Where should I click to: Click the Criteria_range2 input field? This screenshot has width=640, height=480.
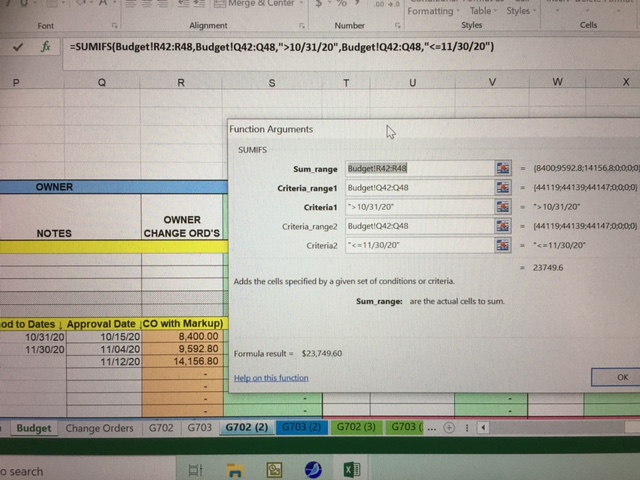click(420, 226)
